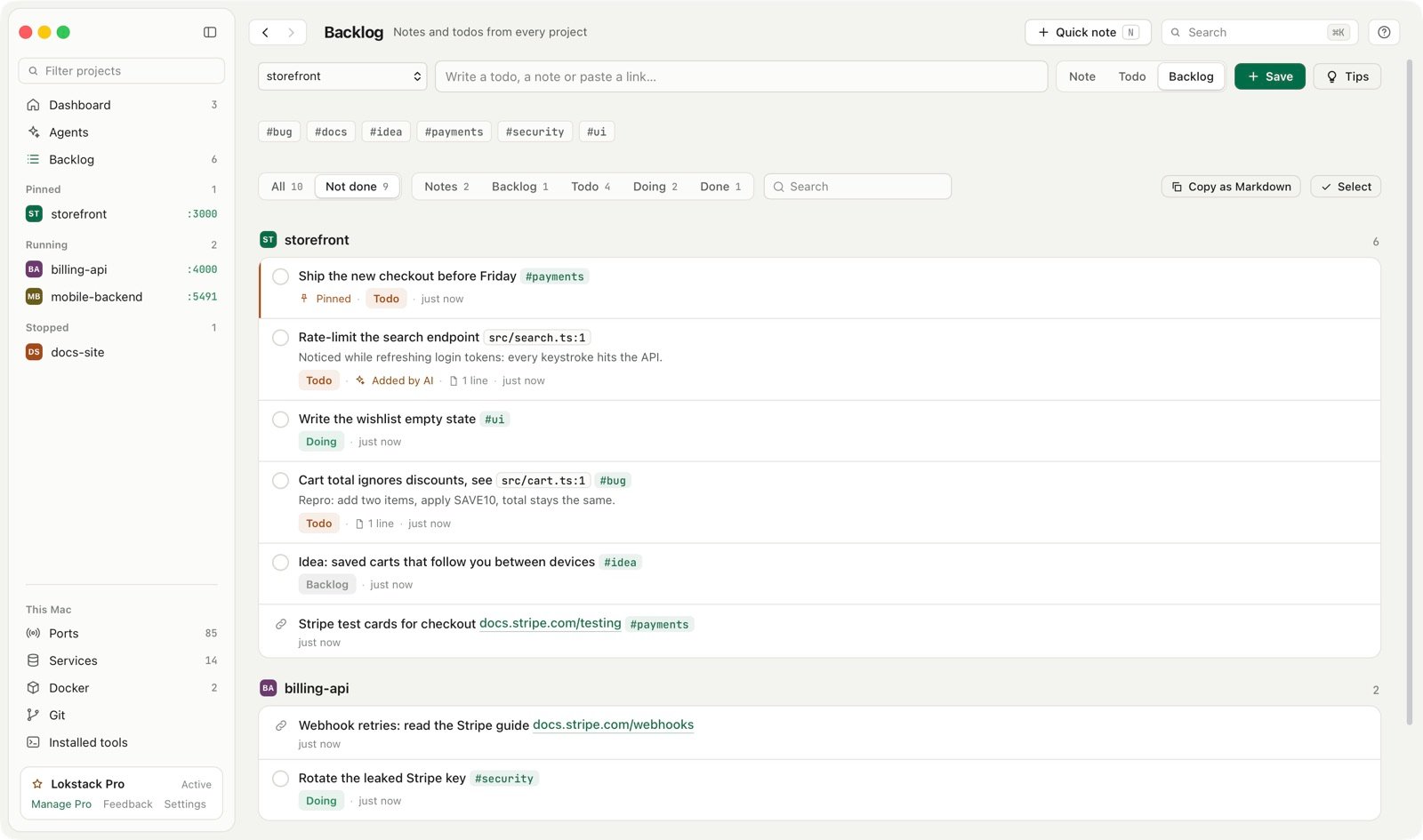
Task: Open Agents in the sidebar
Action: (121, 132)
